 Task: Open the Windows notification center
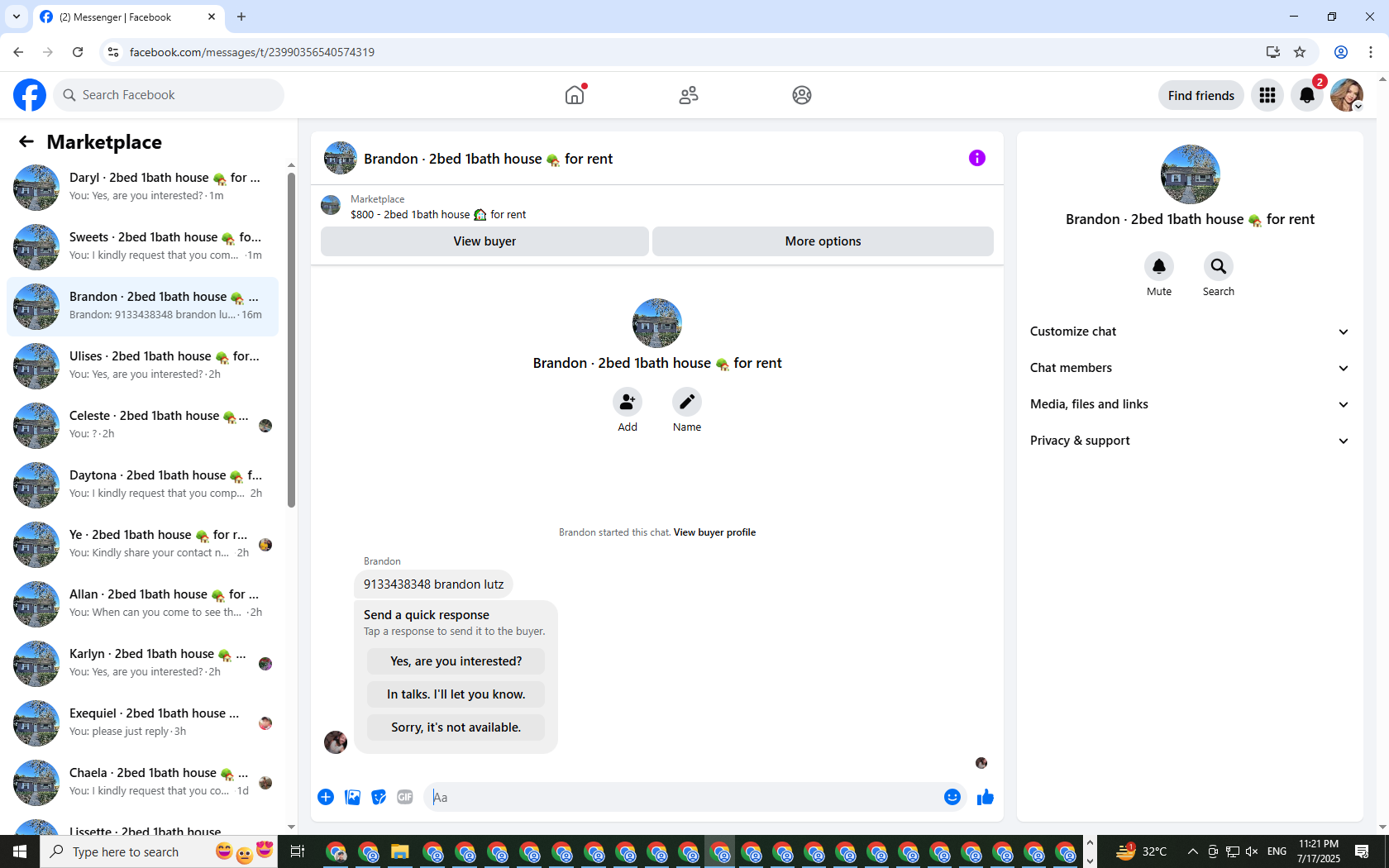click(x=1362, y=851)
